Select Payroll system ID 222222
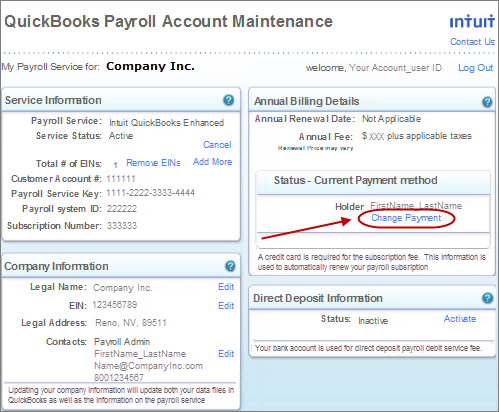 click(122, 209)
